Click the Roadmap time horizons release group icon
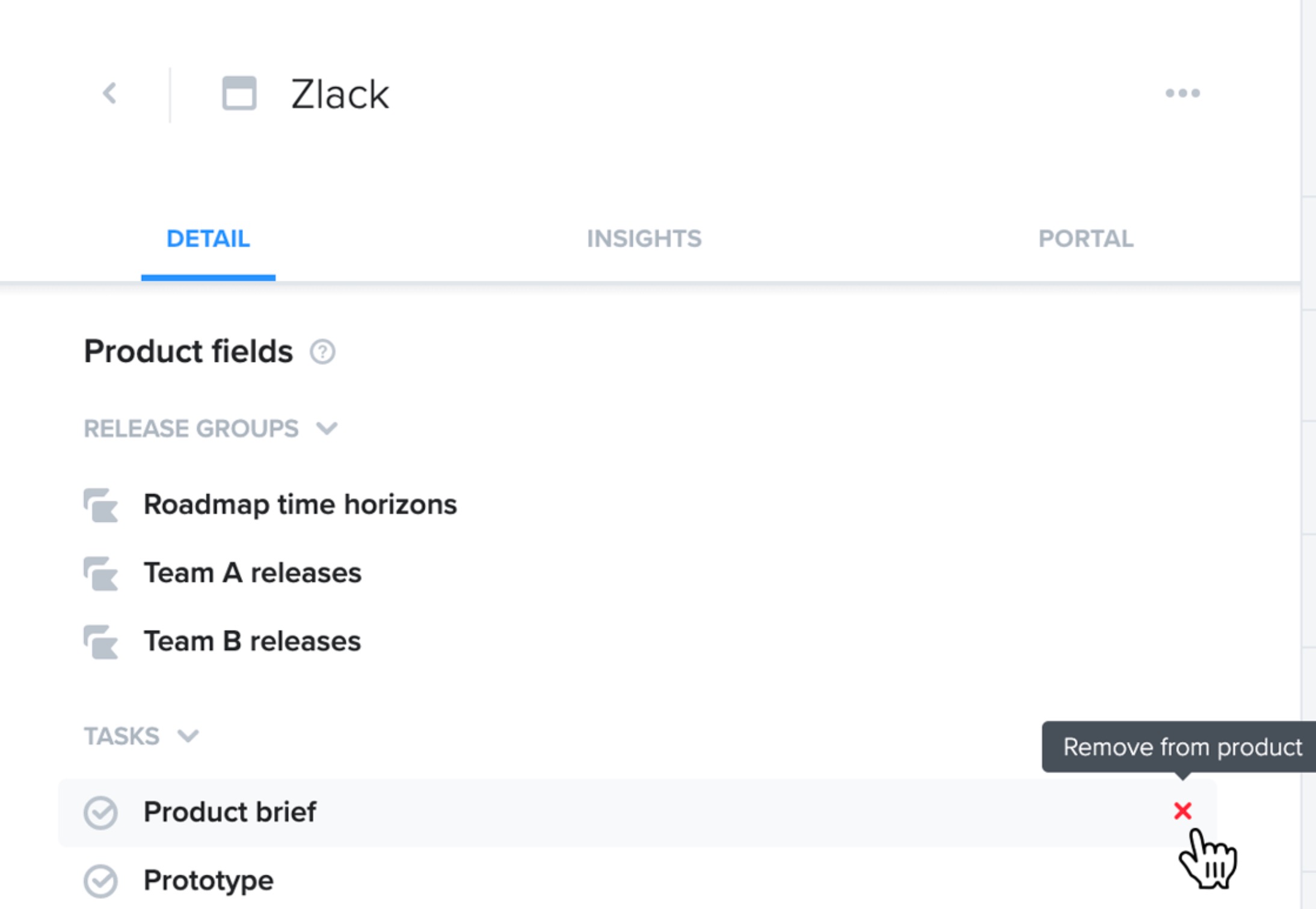The image size is (1316, 909). click(x=101, y=505)
